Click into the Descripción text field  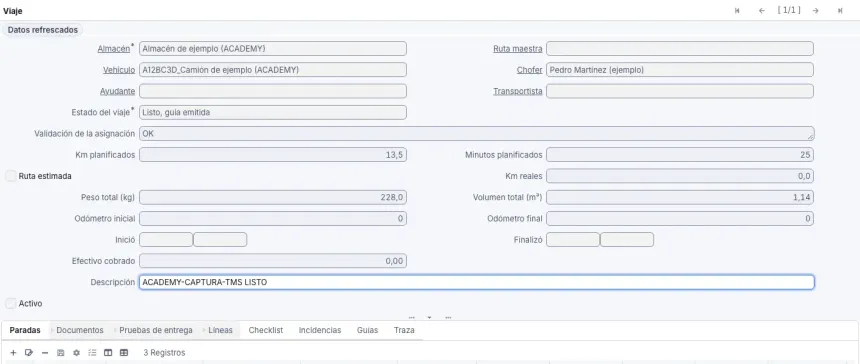[x=477, y=282]
